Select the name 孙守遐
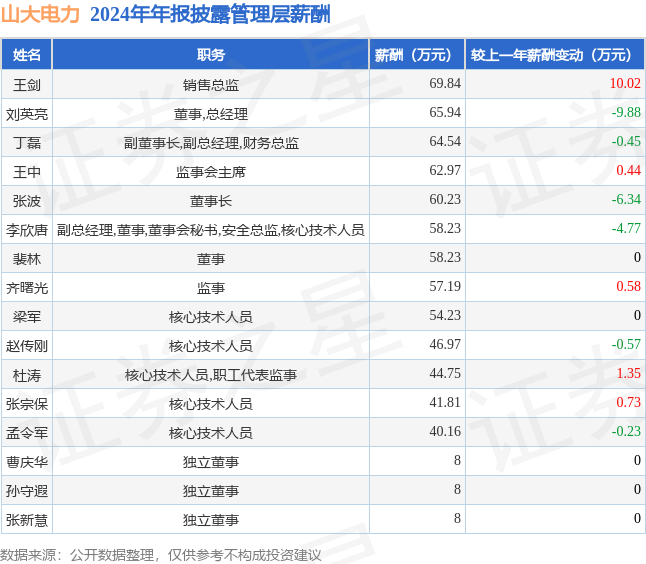Screen dimensions: 646x564 pyautogui.click(x=27, y=491)
